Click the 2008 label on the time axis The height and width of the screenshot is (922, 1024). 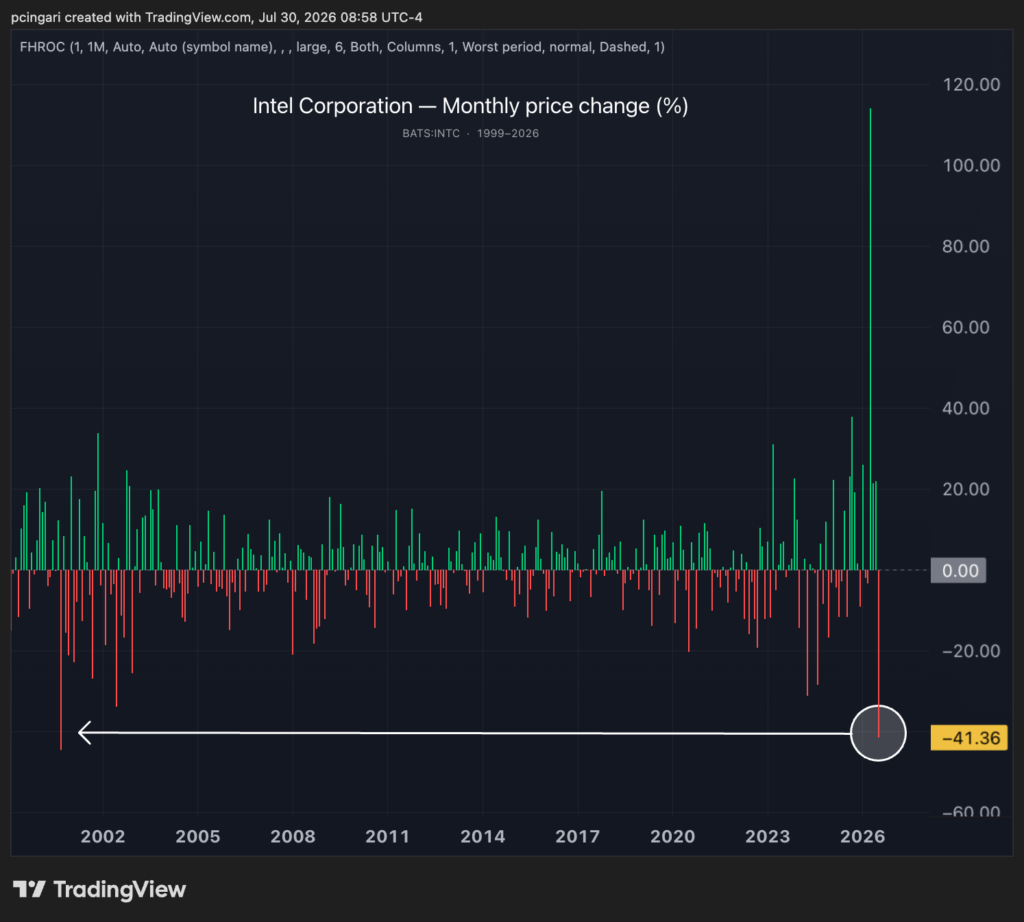click(293, 836)
